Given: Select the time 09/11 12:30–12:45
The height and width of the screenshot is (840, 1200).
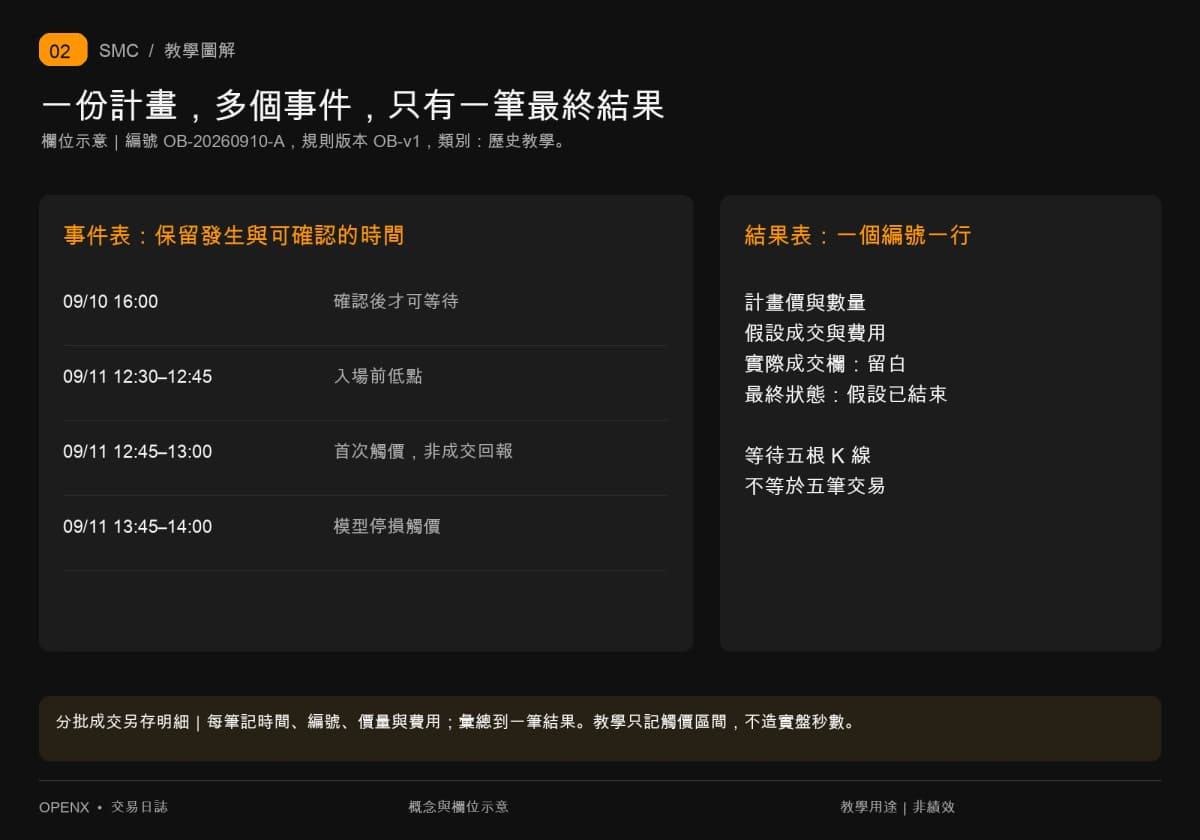Looking at the screenshot, I should (x=137, y=376).
